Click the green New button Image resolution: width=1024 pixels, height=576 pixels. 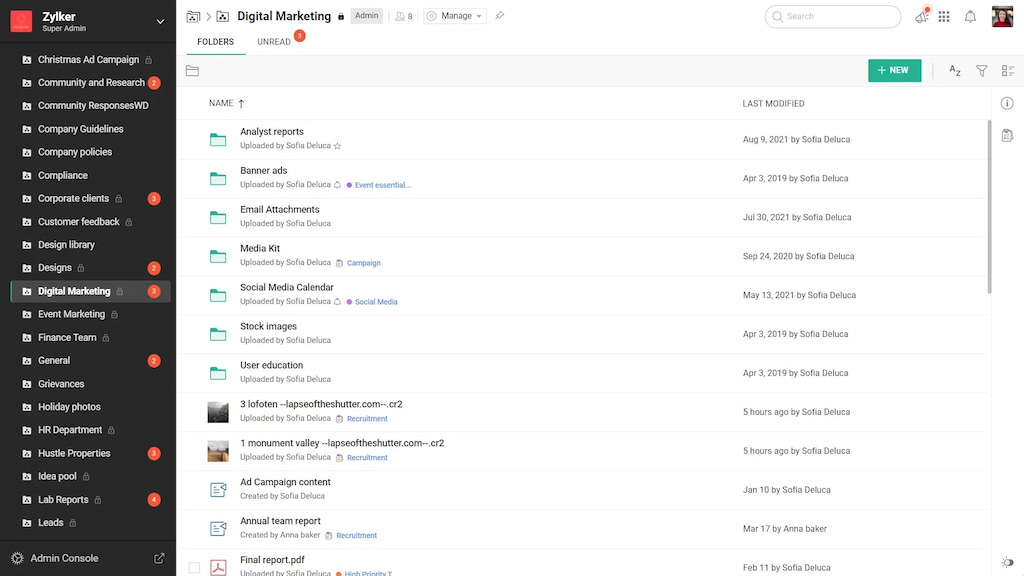(x=894, y=70)
